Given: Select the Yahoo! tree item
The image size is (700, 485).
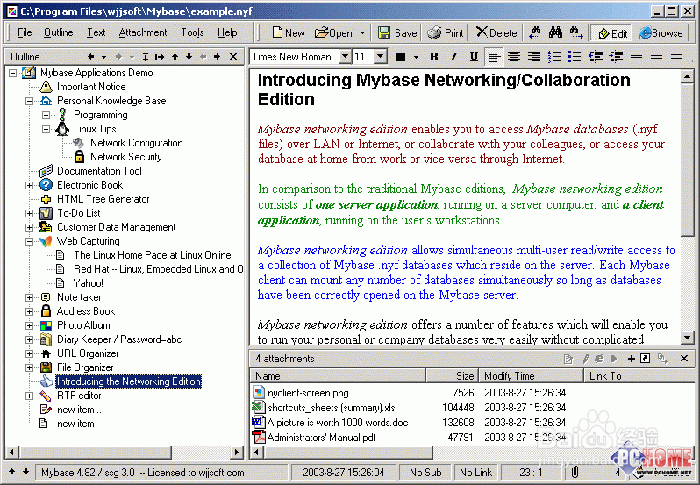Looking at the screenshot, I should pyautogui.click(x=88, y=283).
